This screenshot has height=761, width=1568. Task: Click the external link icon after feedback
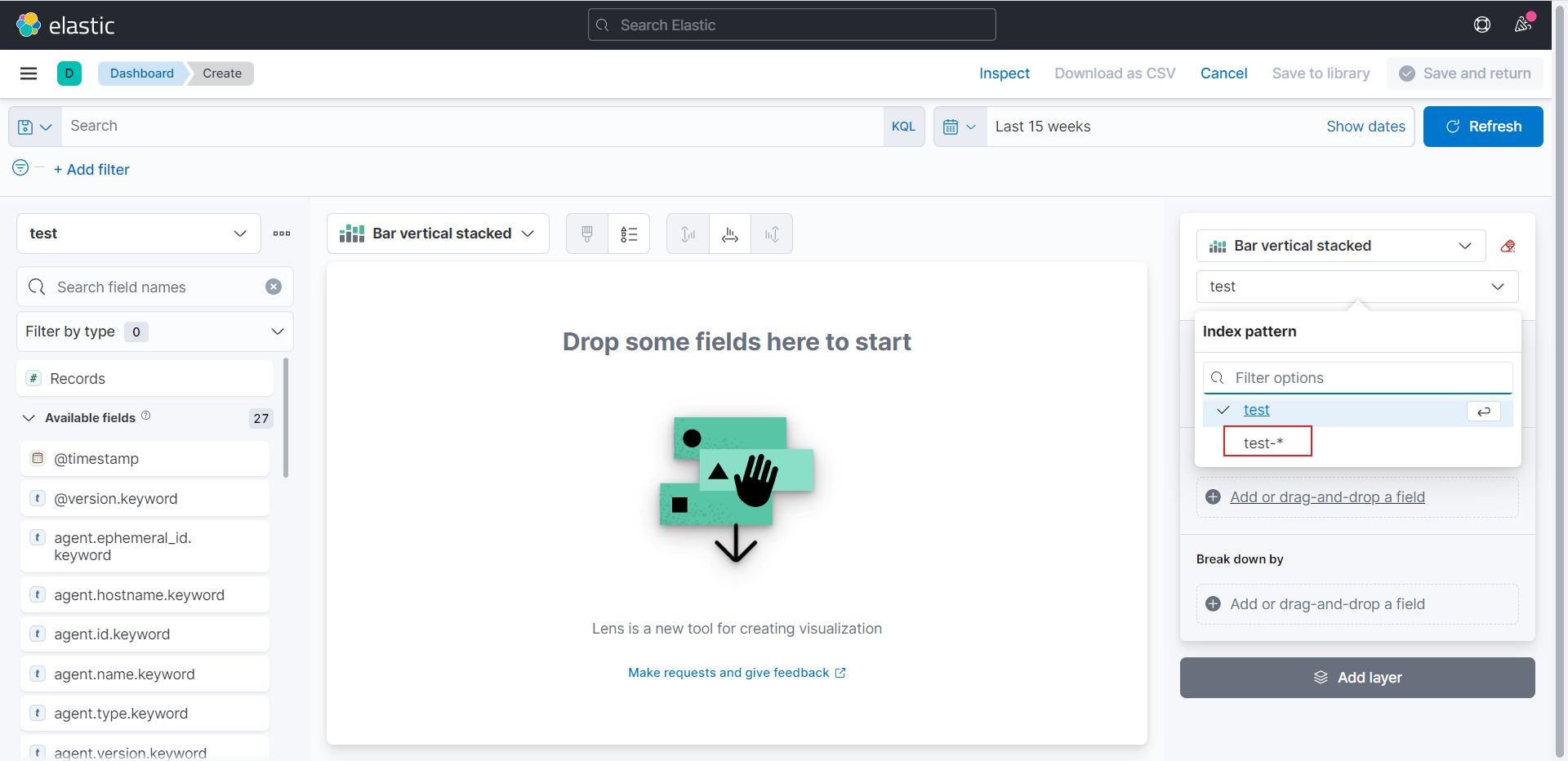click(x=840, y=673)
